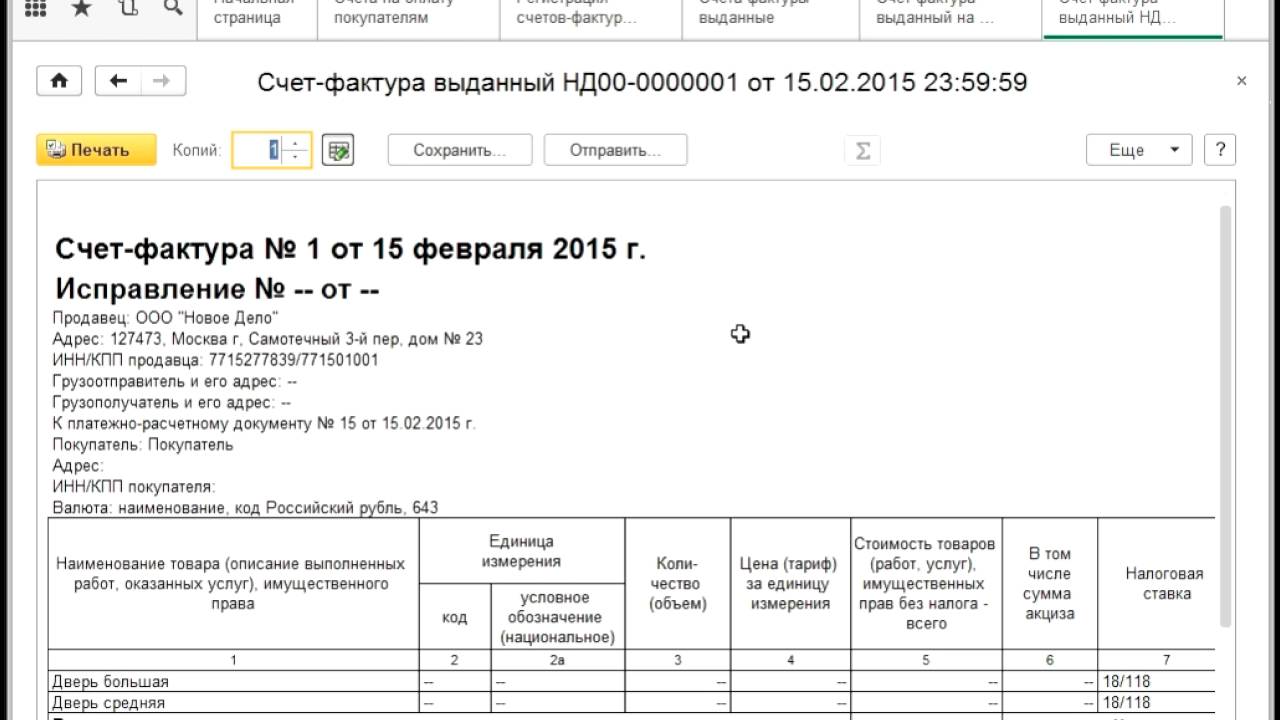1280x720 pixels.
Task: Toggle edit mode icon next to copies
Action: pyautogui.click(x=339, y=150)
